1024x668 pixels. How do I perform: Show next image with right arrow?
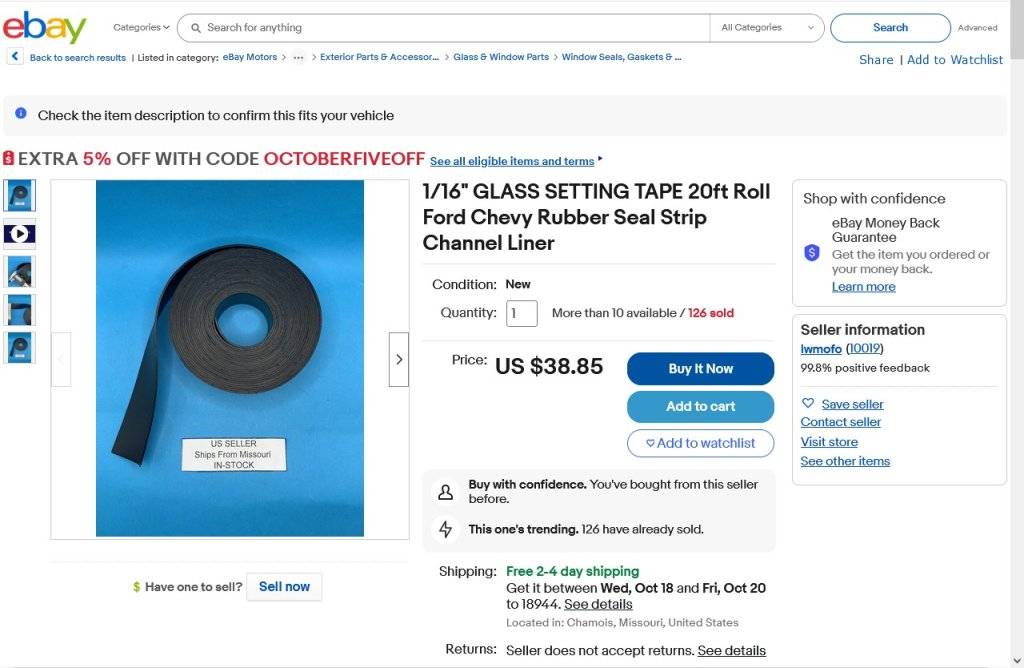[399, 359]
